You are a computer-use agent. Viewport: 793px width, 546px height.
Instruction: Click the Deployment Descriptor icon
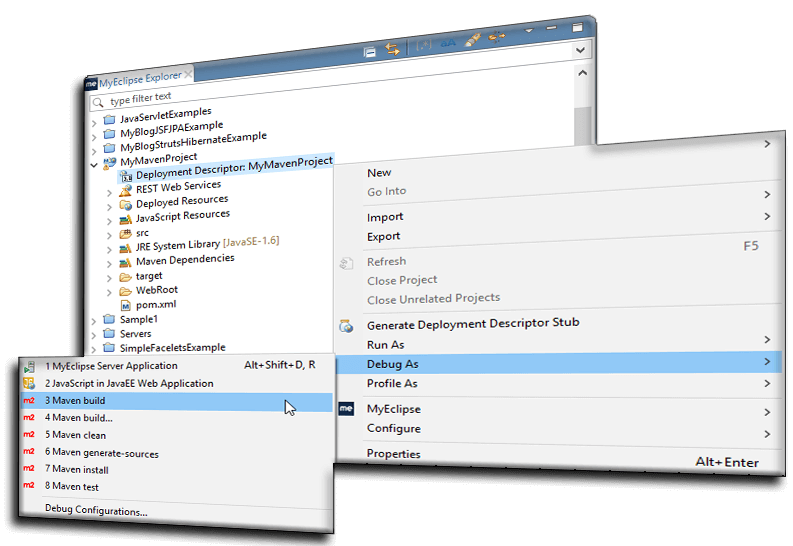click(126, 176)
